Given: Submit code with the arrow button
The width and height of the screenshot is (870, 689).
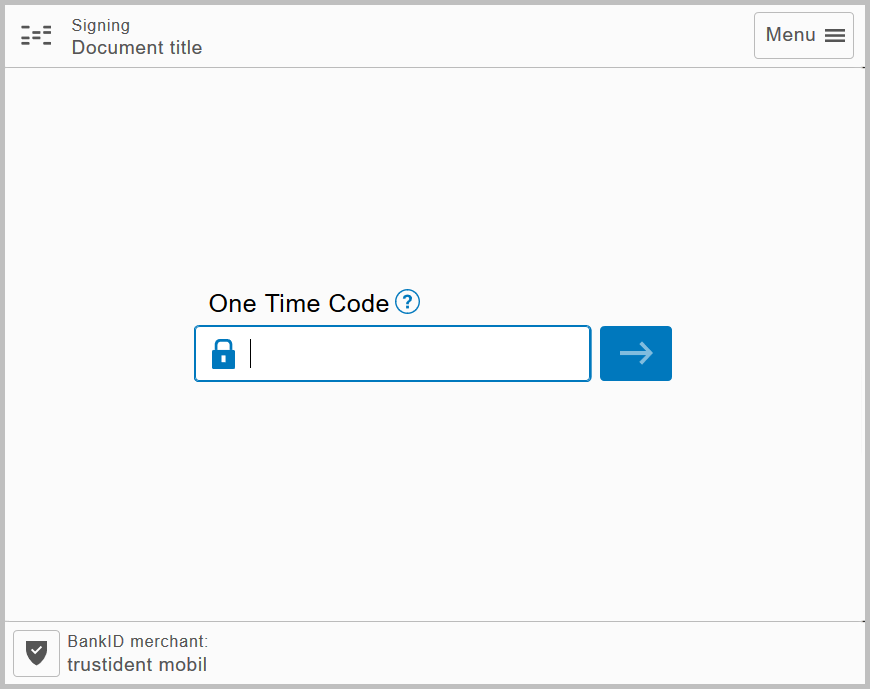Looking at the screenshot, I should click(636, 353).
